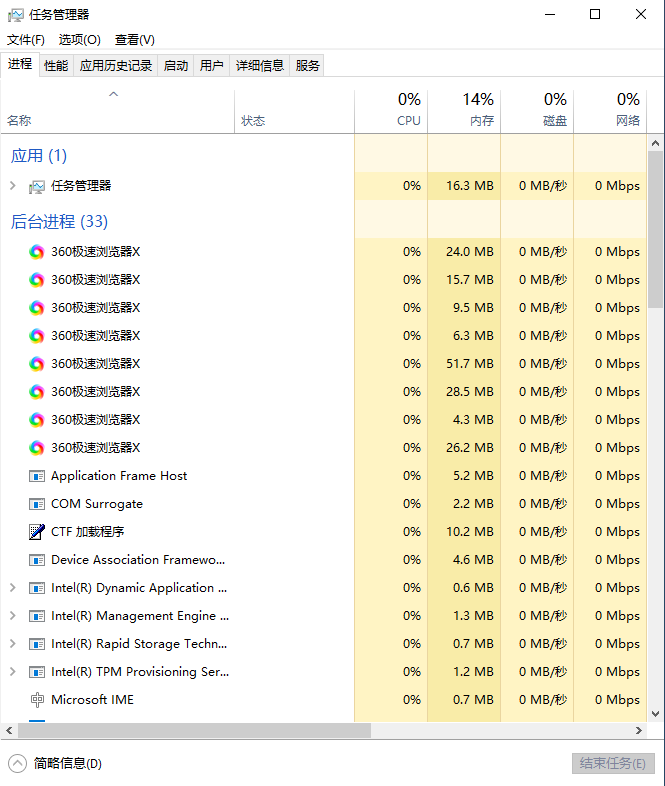The width and height of the screenshot is (665, 786).
Task: Click the first 360极速浏览器X browser icon
Action: point(37,252)
